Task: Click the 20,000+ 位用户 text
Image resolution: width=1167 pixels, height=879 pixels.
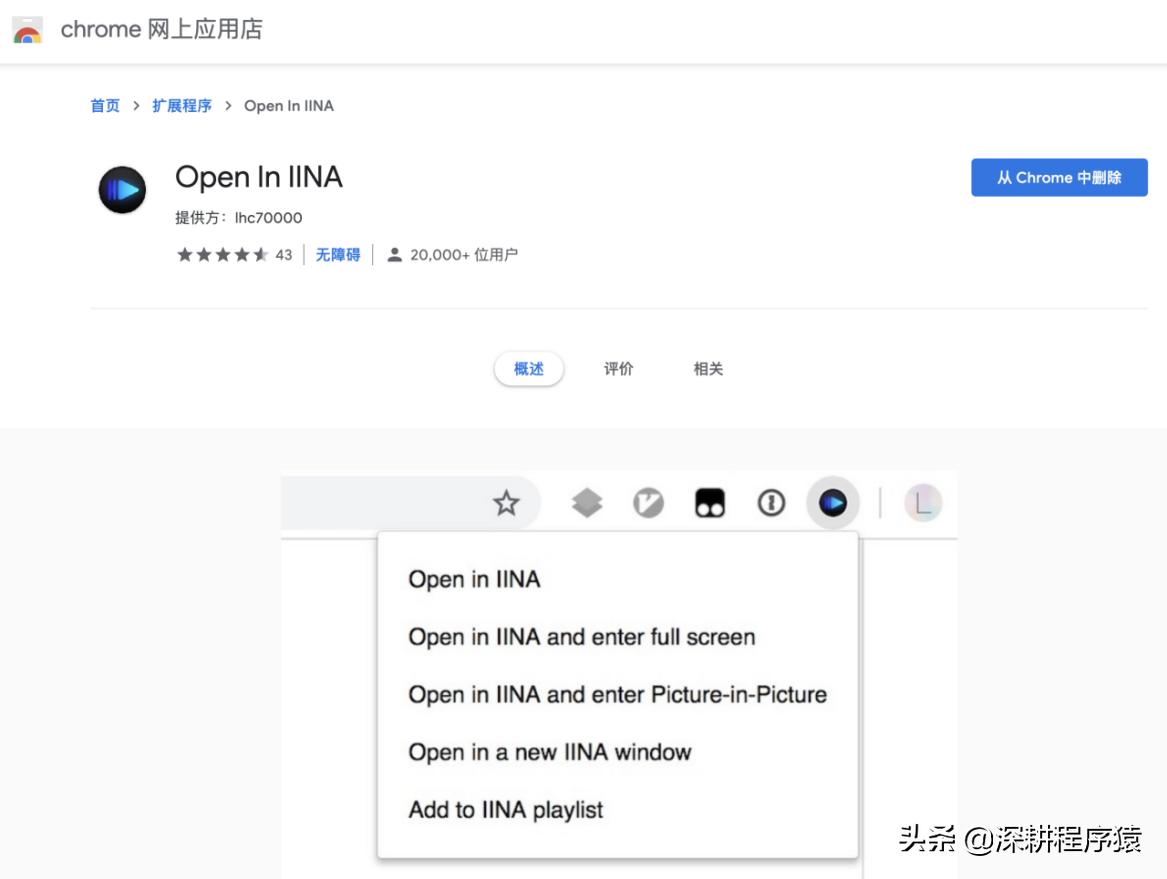Action: 464,255
